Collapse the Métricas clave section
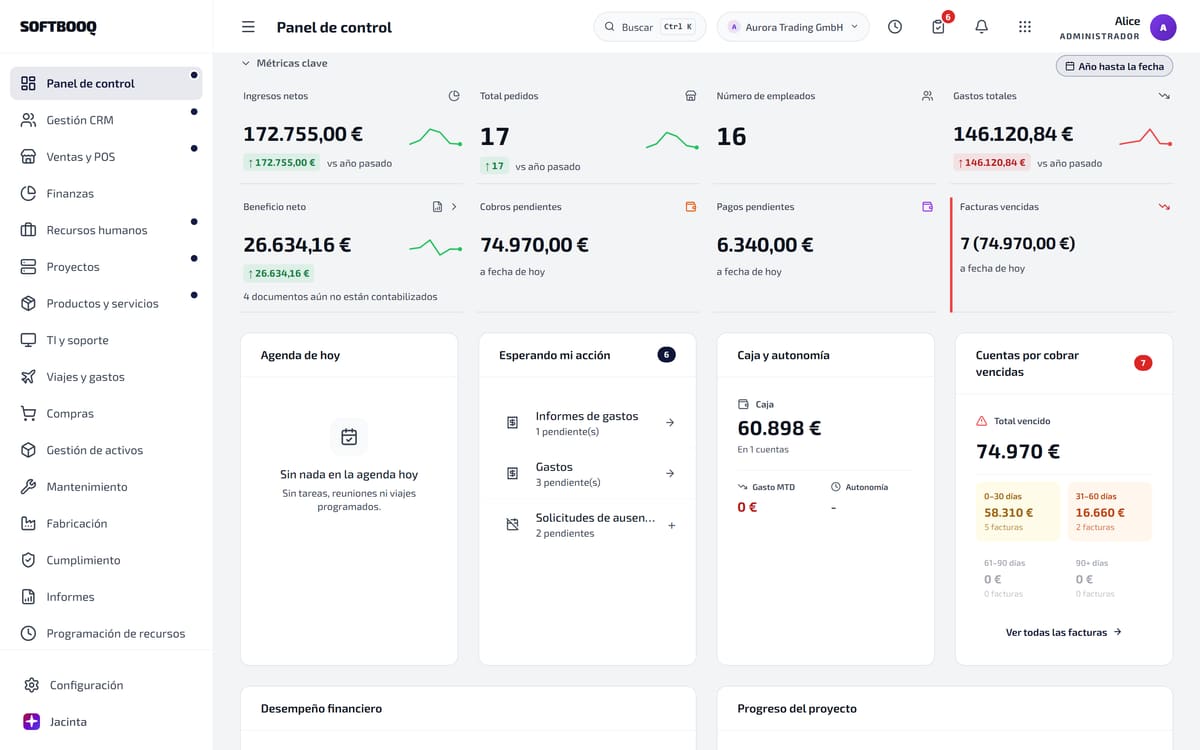 tap(285, 63)
